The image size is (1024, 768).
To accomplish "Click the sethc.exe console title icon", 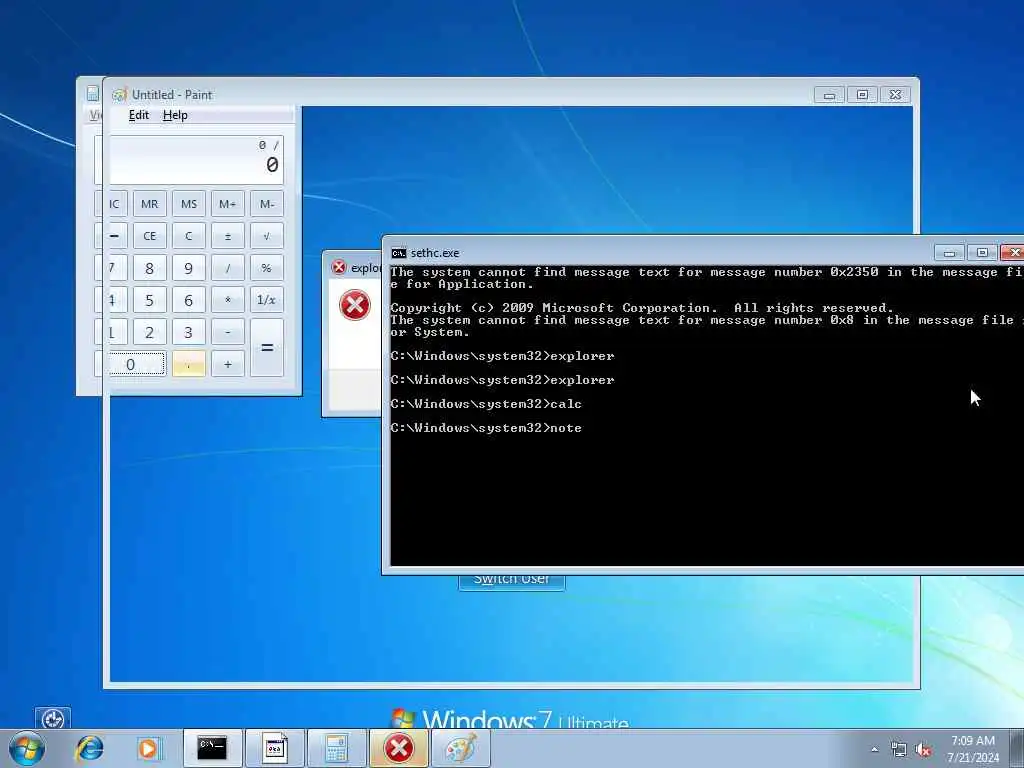I will point(398,253).
